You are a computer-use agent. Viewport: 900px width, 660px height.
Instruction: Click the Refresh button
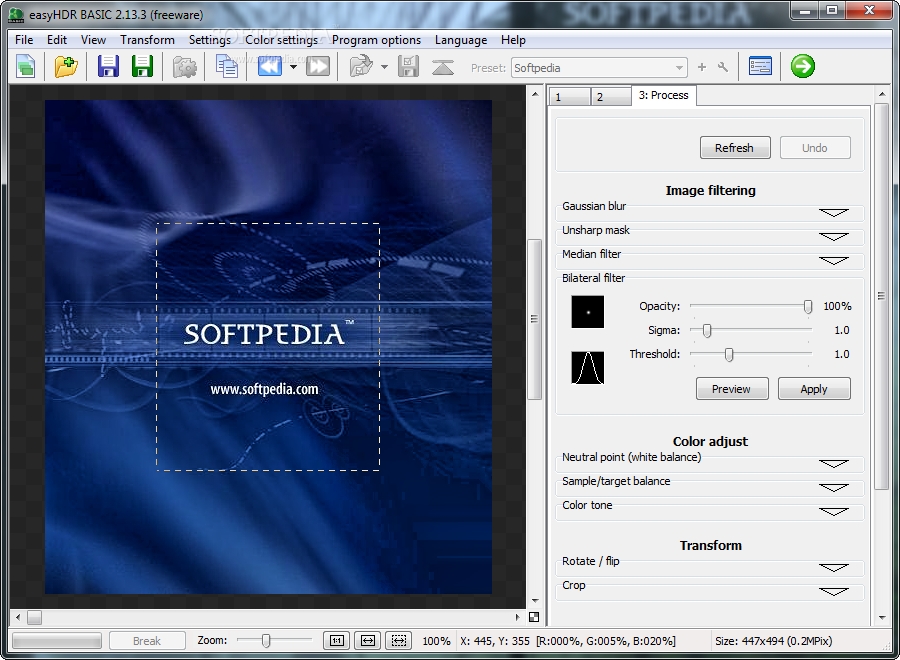point(735,148)
